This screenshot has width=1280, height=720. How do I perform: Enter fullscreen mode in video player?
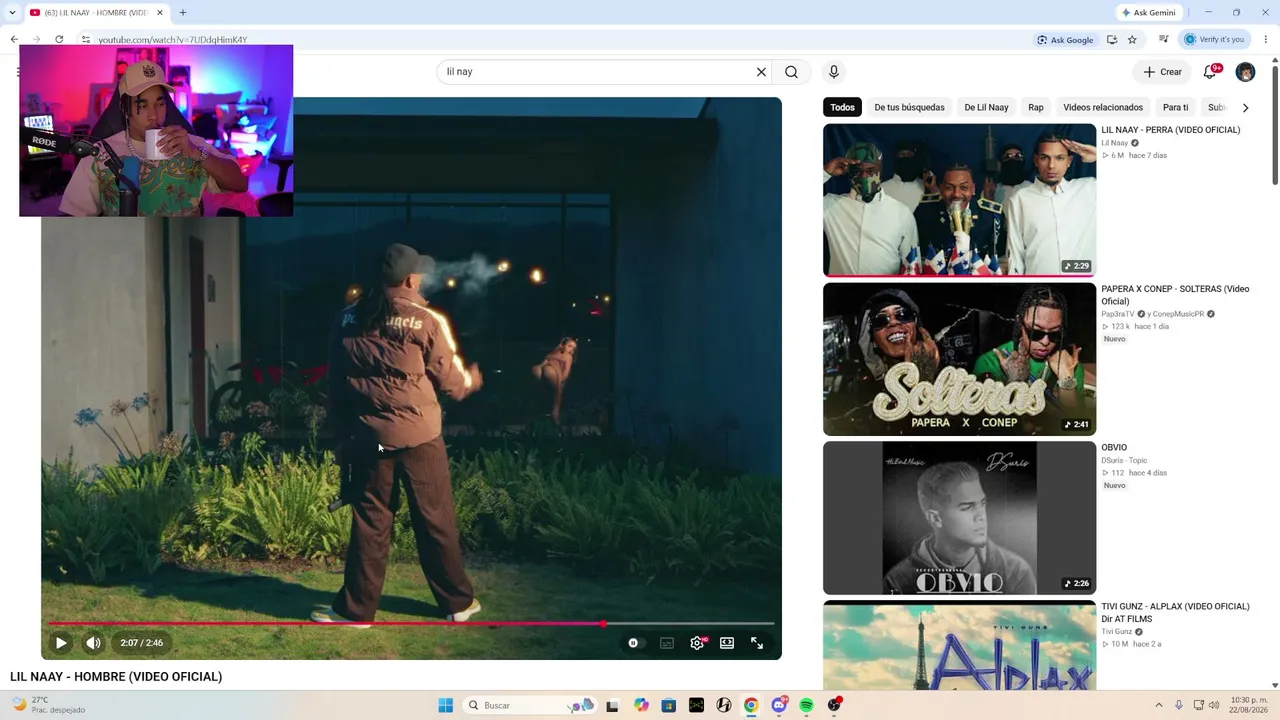click(x=757, y=643)
